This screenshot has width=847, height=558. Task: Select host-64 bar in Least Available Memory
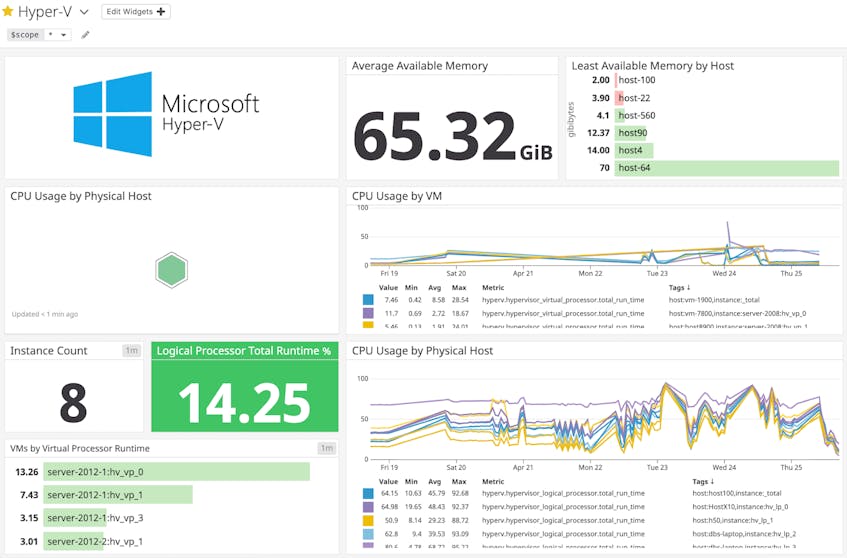[x=727, y=168]
